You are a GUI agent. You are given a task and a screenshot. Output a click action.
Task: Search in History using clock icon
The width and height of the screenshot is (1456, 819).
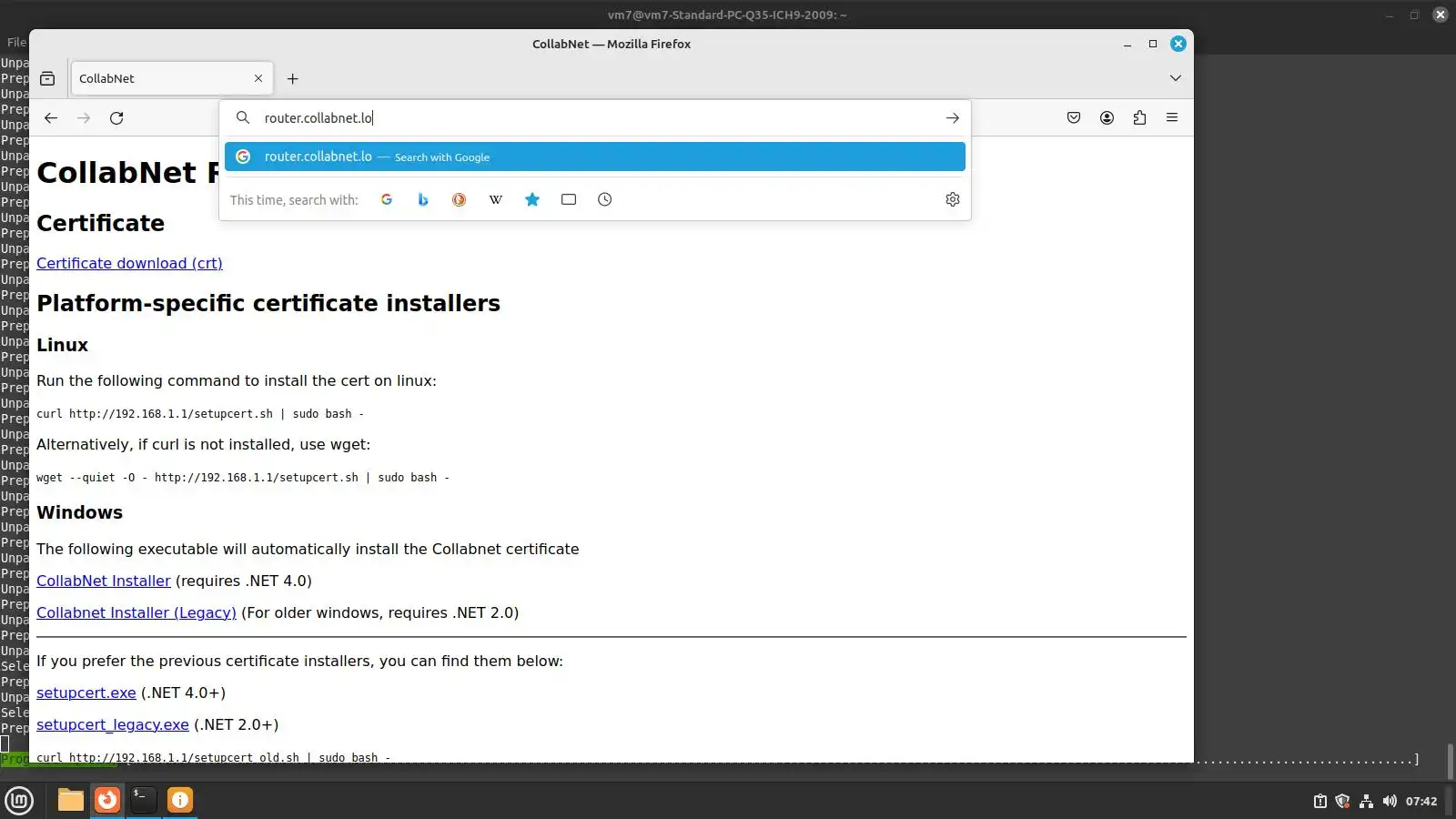605,199
